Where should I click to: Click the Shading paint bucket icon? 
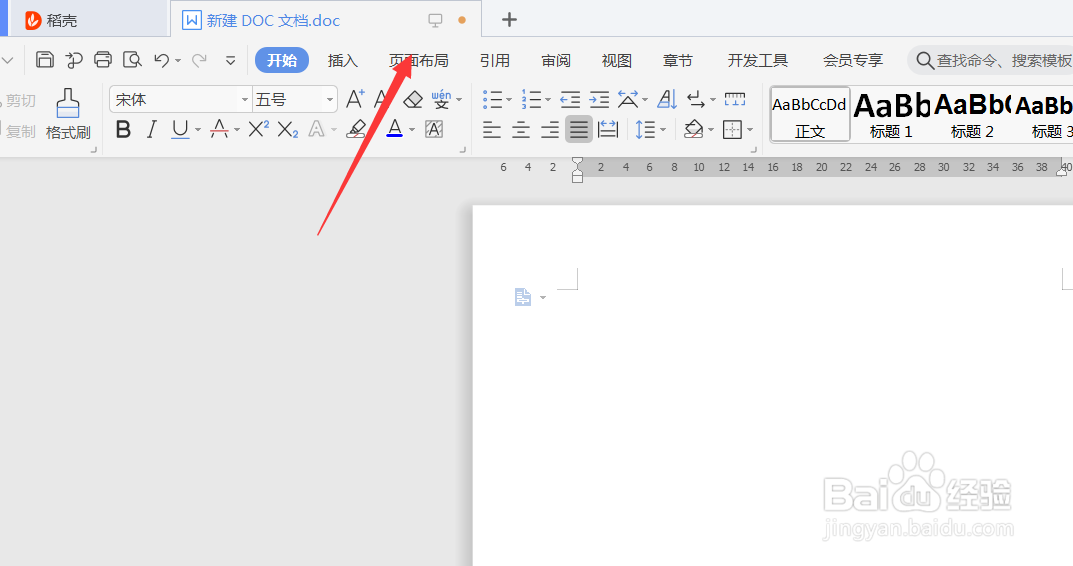(x=693, y=129)
